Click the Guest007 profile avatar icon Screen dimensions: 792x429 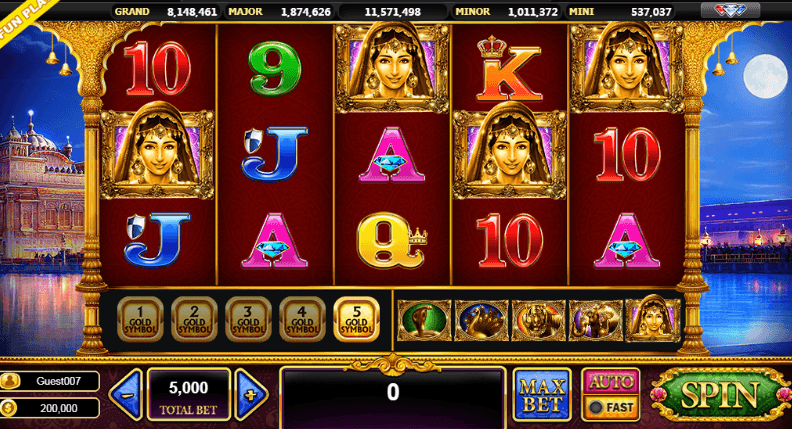tap(10, 382)
